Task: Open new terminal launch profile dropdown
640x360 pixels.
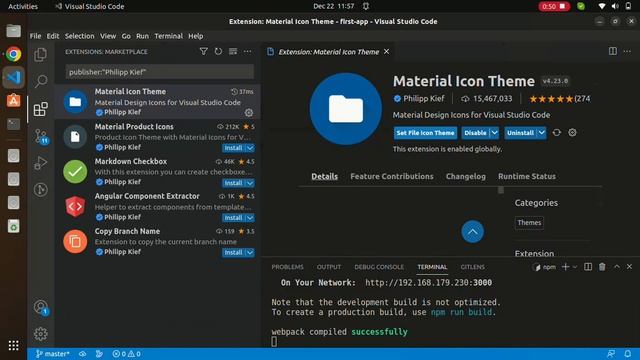Action: pyautogui.click(x=575, y=267)
